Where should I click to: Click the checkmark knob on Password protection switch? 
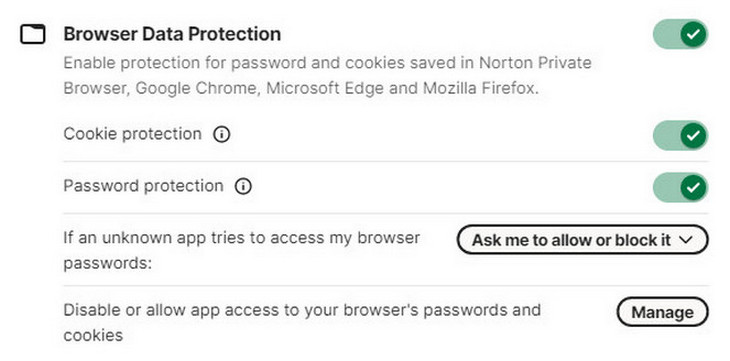coord(693,187)
